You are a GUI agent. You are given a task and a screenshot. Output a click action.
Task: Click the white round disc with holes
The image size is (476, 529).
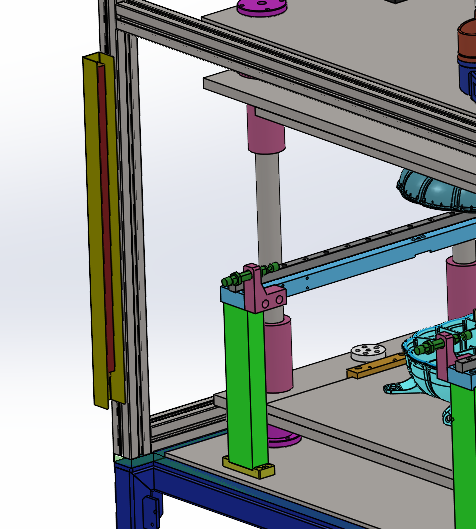point(368,352)
